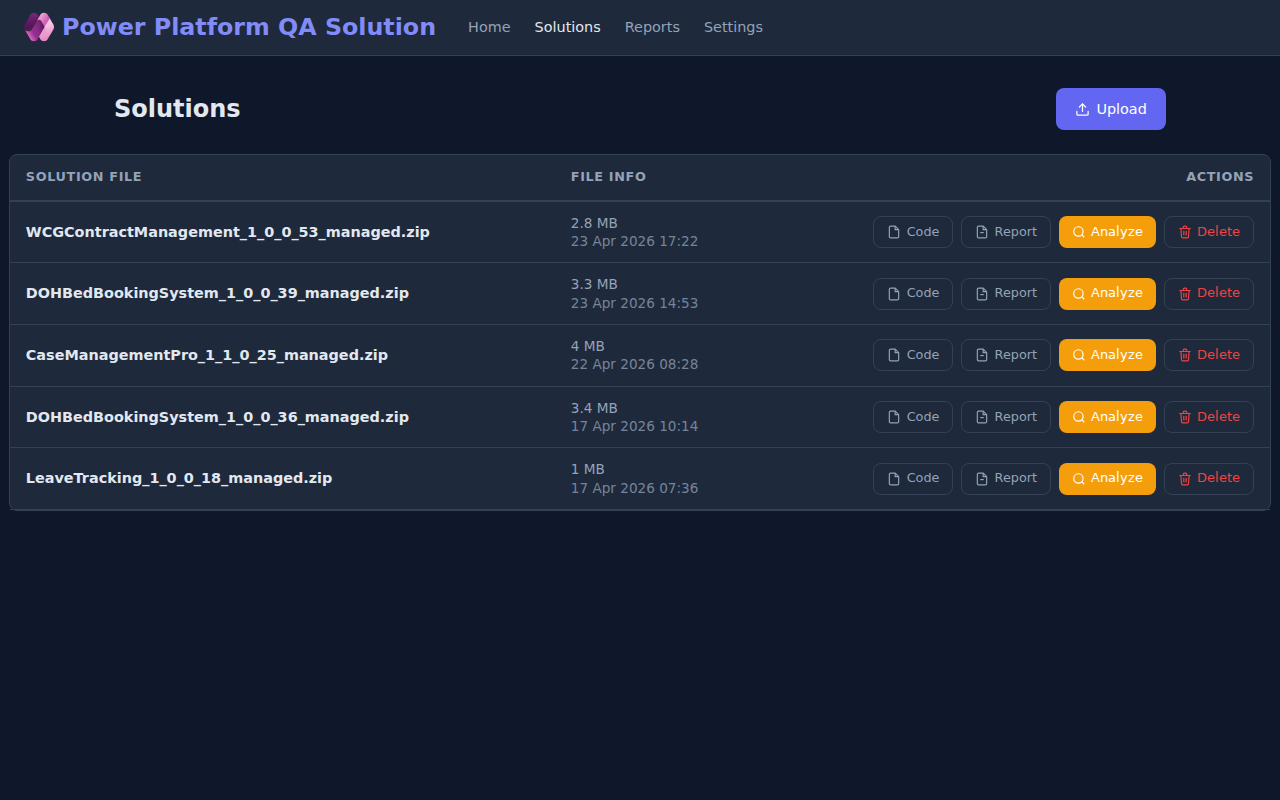Image resolution: width=1280 pixels, height=800 pixels.
Task: Select the magnifier icon on WCGContractManagement's Analyze button
Action: [1078, 231]
